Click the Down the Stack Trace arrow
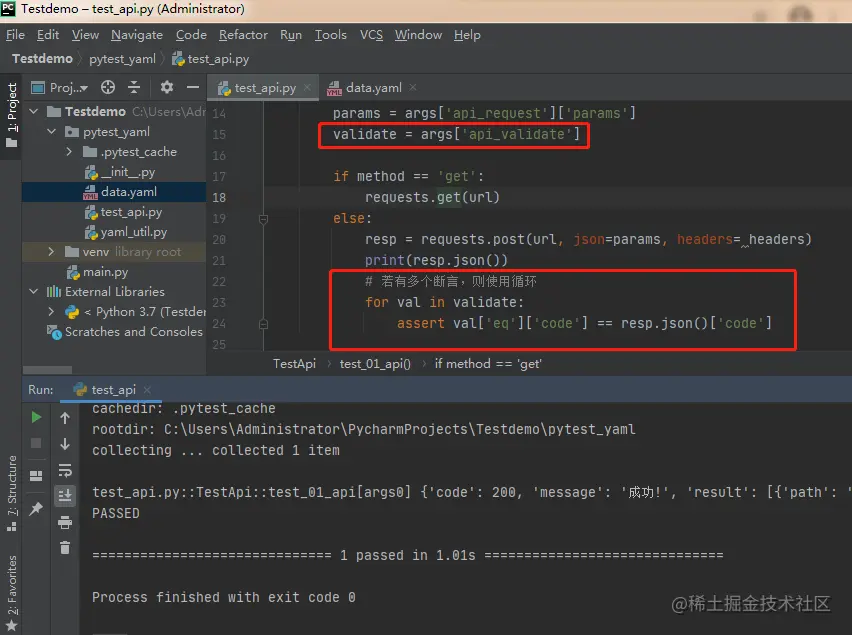 coord(65,444)
